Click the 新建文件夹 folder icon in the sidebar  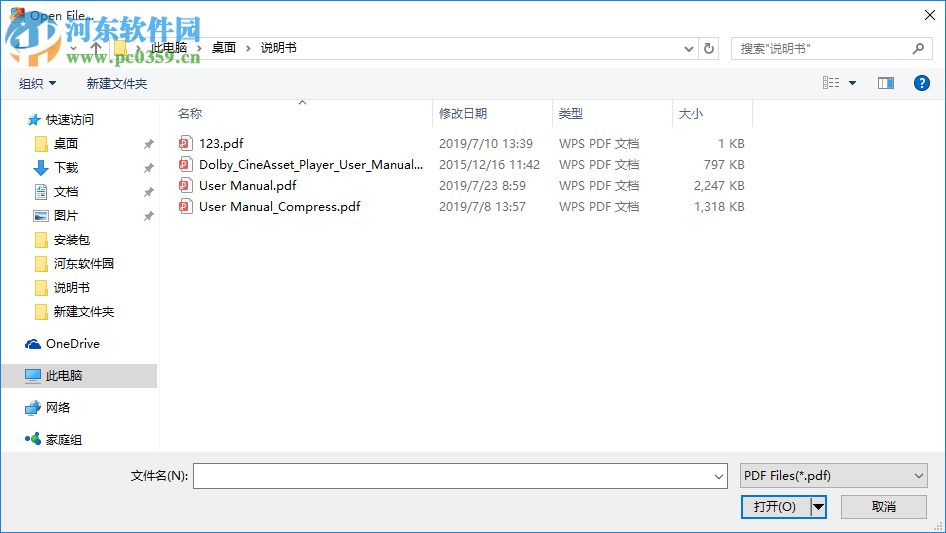tap(41, 312)
